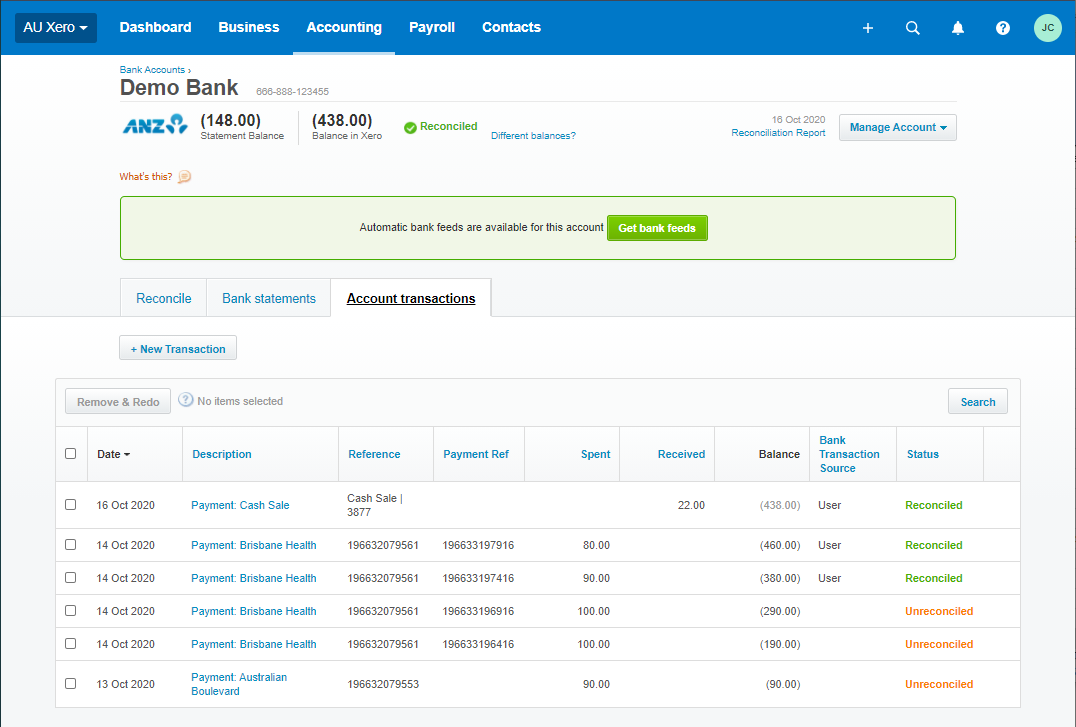Click the (460.00) balance cell
The width and height of the screenshot is (1076, 727).
(x=780, y=545)
